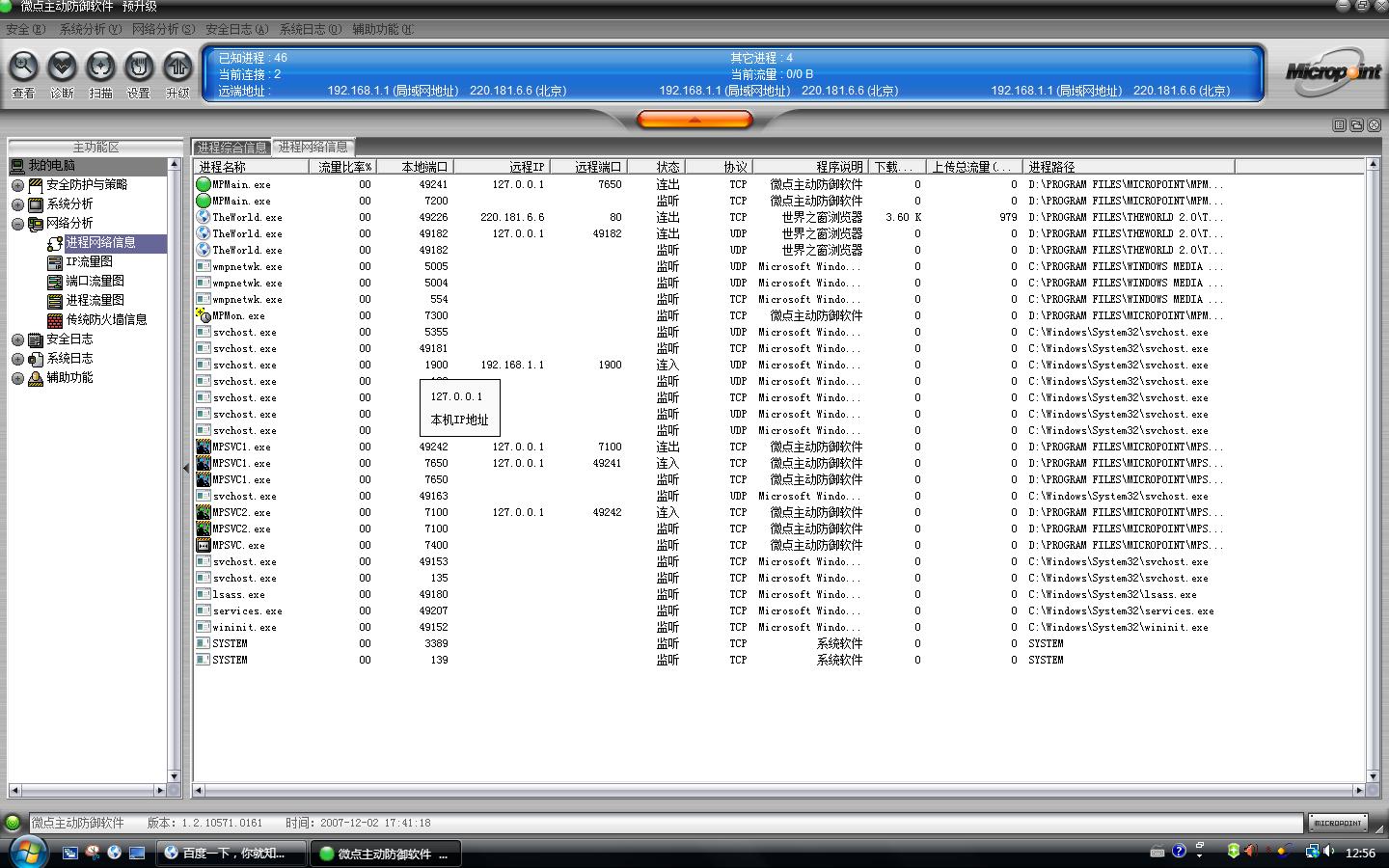Switch to 进程网络信息 tab
1389x868 pixels.
click(313, 147)
